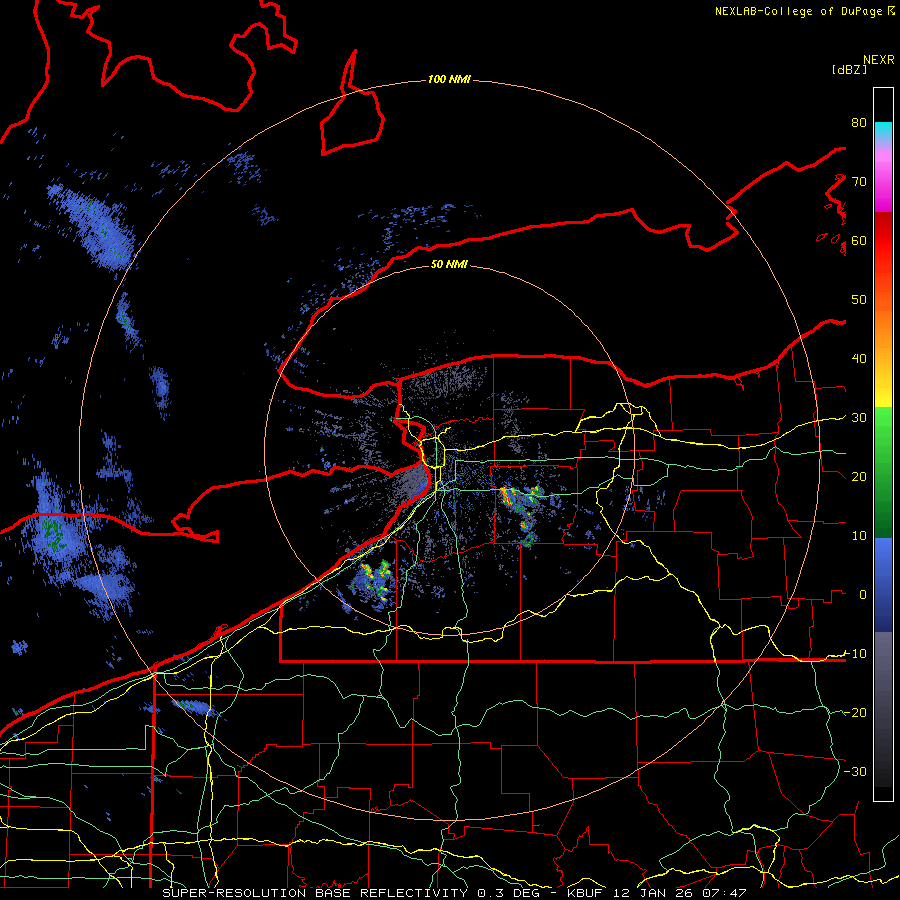Click the gray segment of the color bar
Image resolution: width=900 pixels, height=900 pixels.
[x=883, y=709]
